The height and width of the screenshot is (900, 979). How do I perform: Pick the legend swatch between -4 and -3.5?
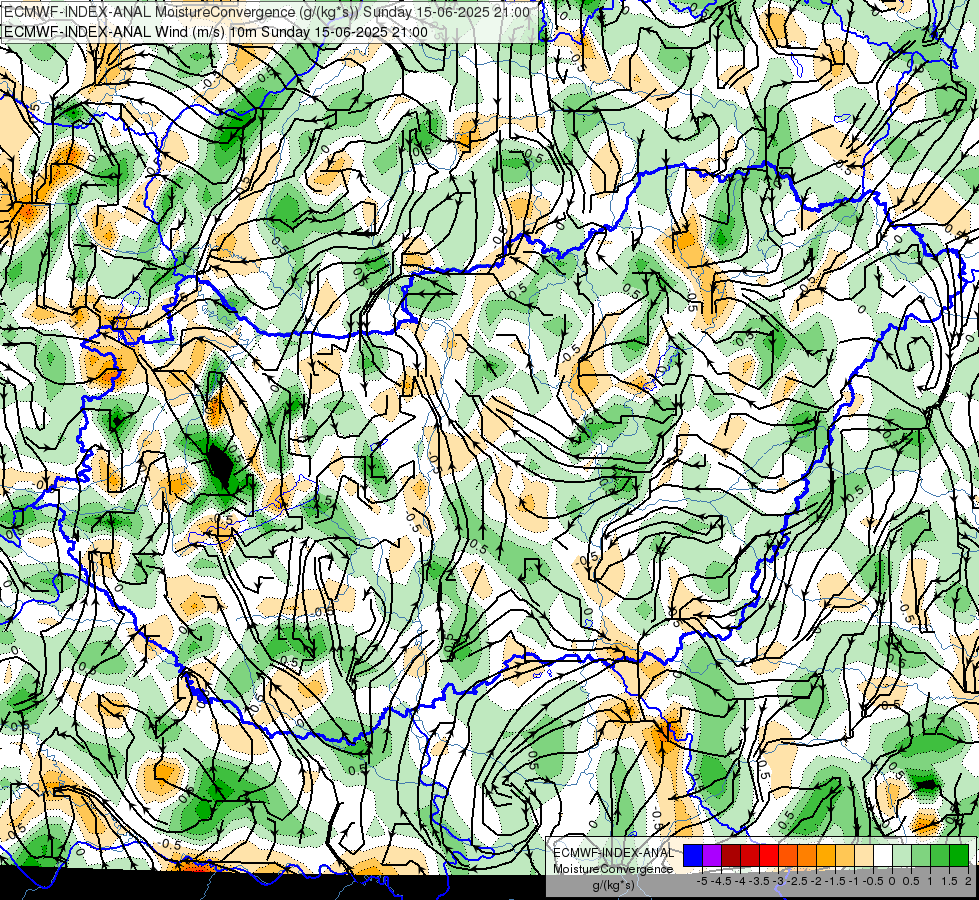pyautogui.click(x=750, y=855)
